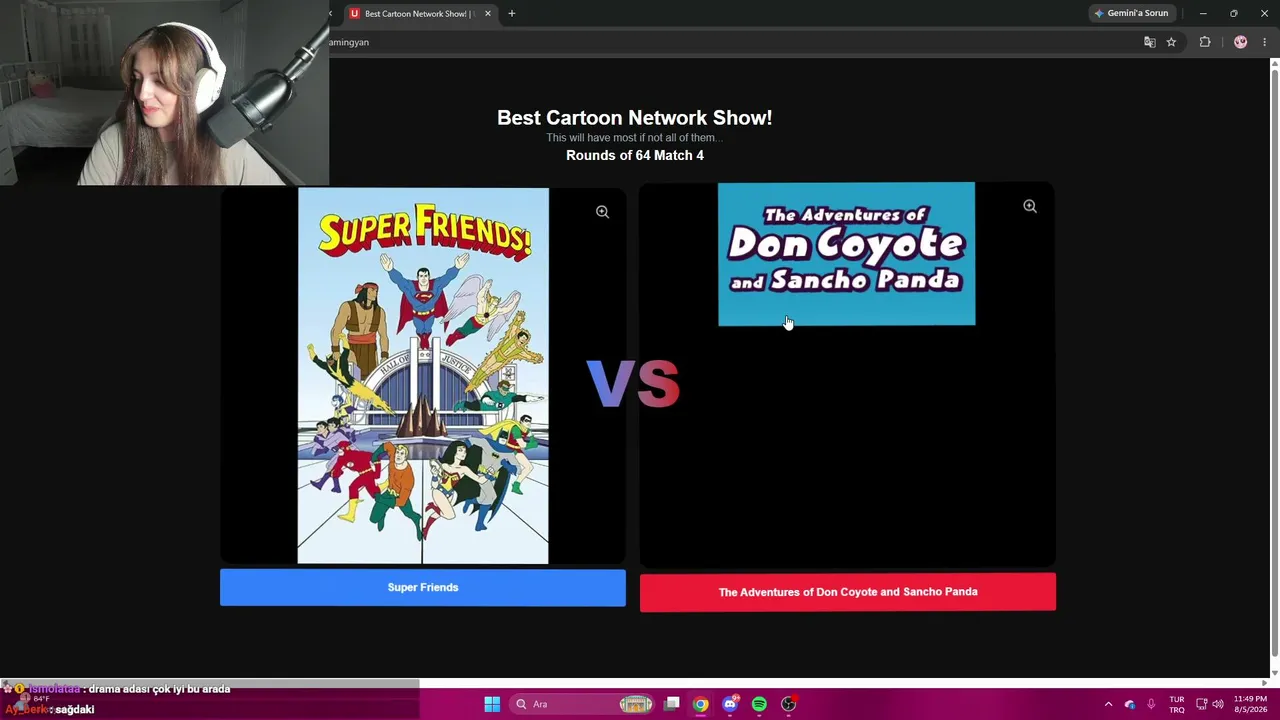This screenshot has width=1280, height=720.
Task: Select the Don Coyote and Sancho Panda image
Action: click(846, 254)
